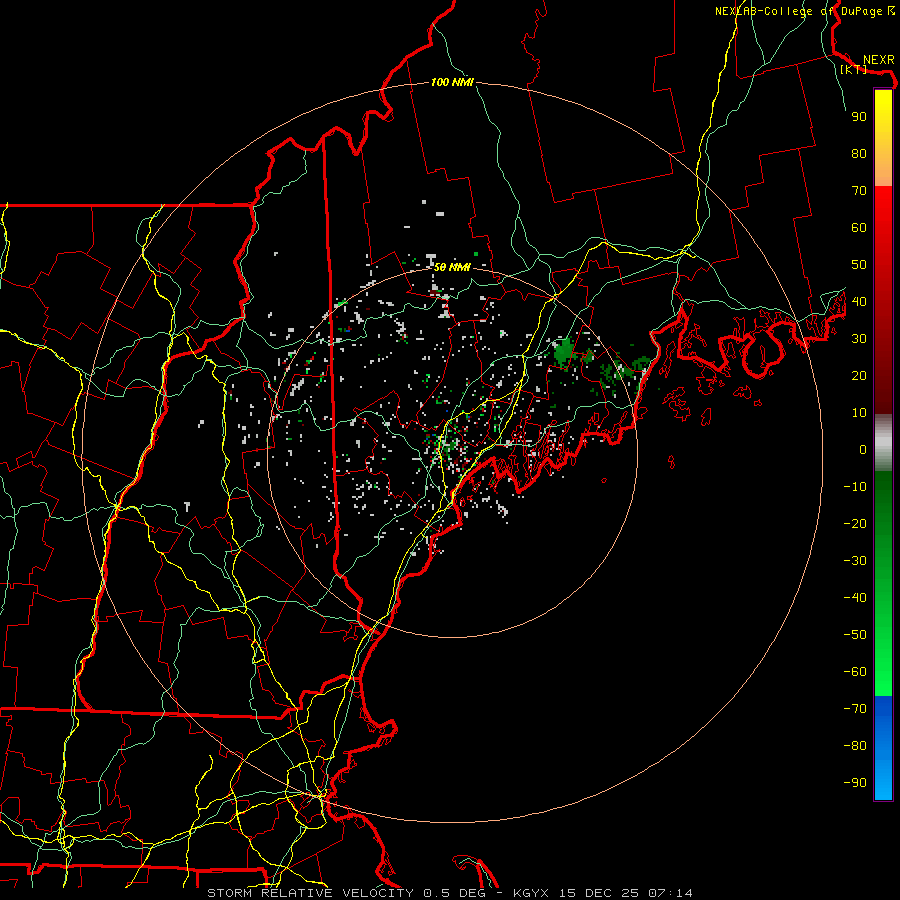Viewport: 900px width, 900px height.
Task: Click the 10 value on velocity scale
Action: (x=859, y=413)
